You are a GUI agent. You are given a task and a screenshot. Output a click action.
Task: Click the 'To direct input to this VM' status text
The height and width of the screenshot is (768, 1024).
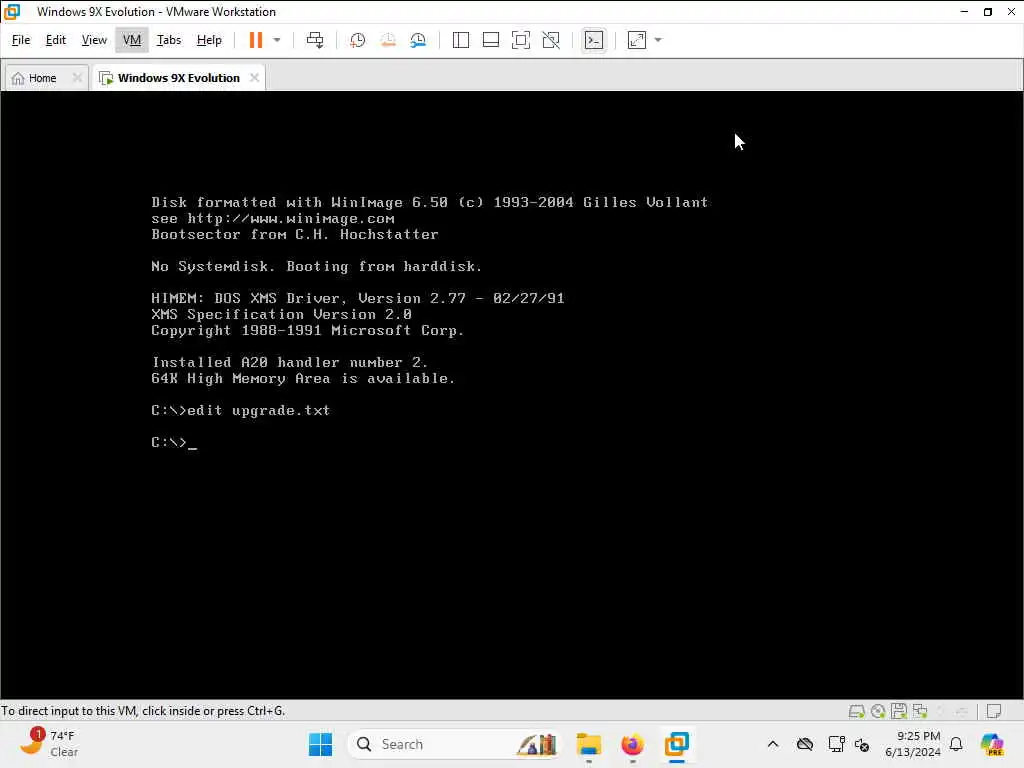click(x=143, y=711)
